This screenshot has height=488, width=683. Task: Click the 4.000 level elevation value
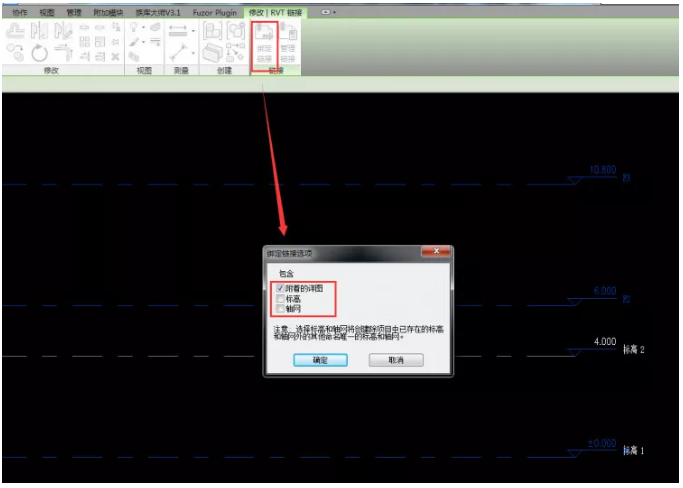(605, 342)
